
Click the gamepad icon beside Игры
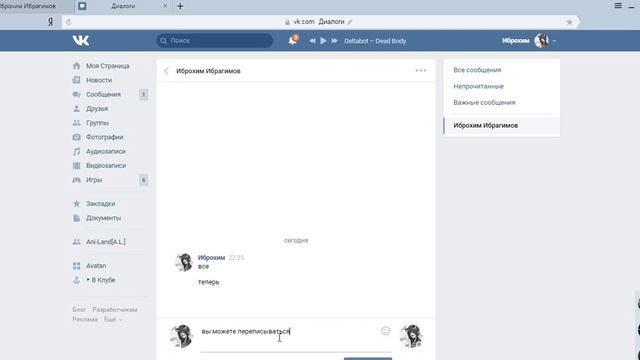(76, 180)
